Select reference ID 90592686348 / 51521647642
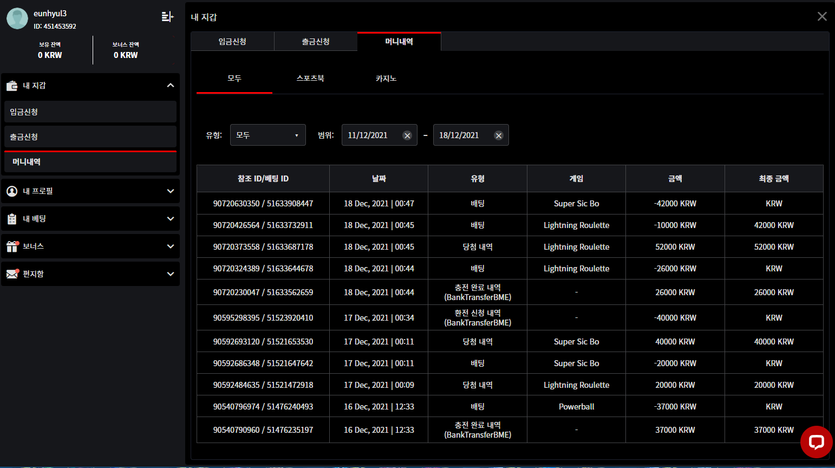Viewport: 835px width, 468px height. [263, 364]
